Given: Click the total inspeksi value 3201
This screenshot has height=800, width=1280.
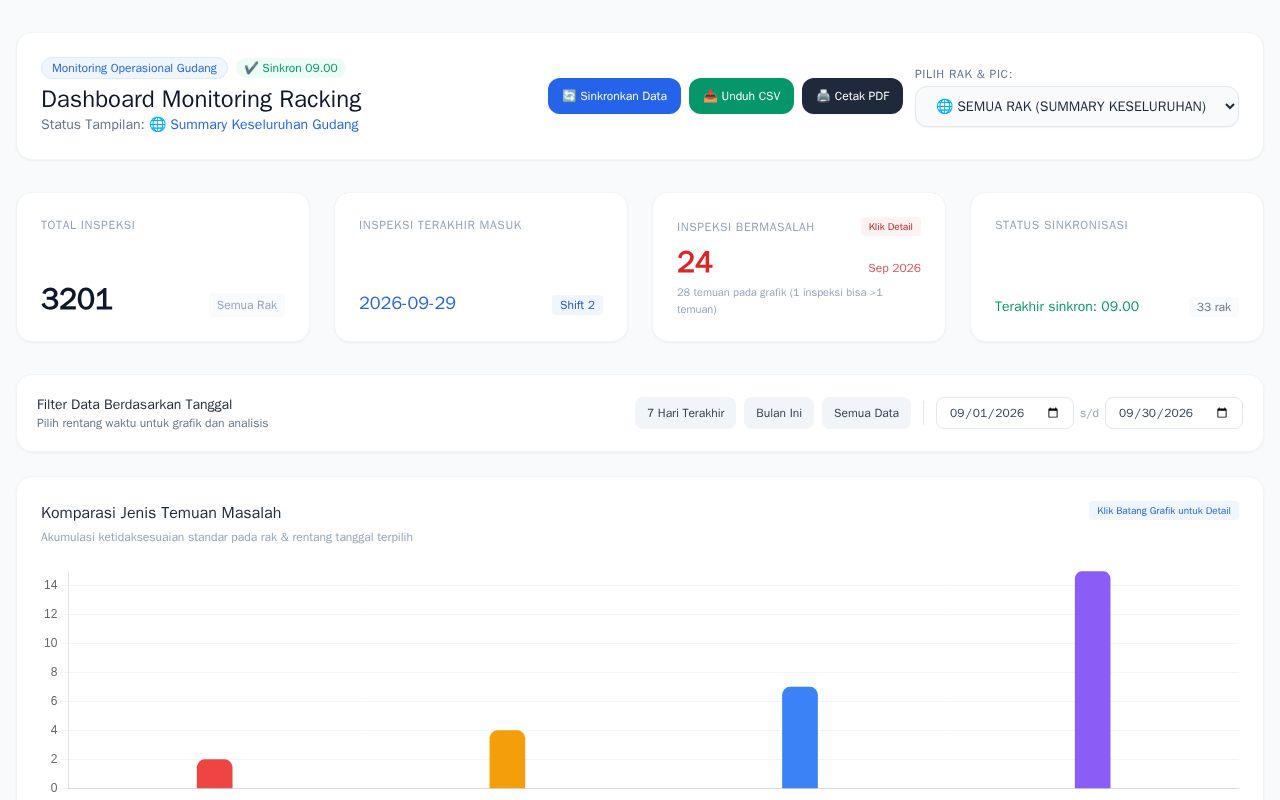Looking at the screenshot, I should (77, 299).
